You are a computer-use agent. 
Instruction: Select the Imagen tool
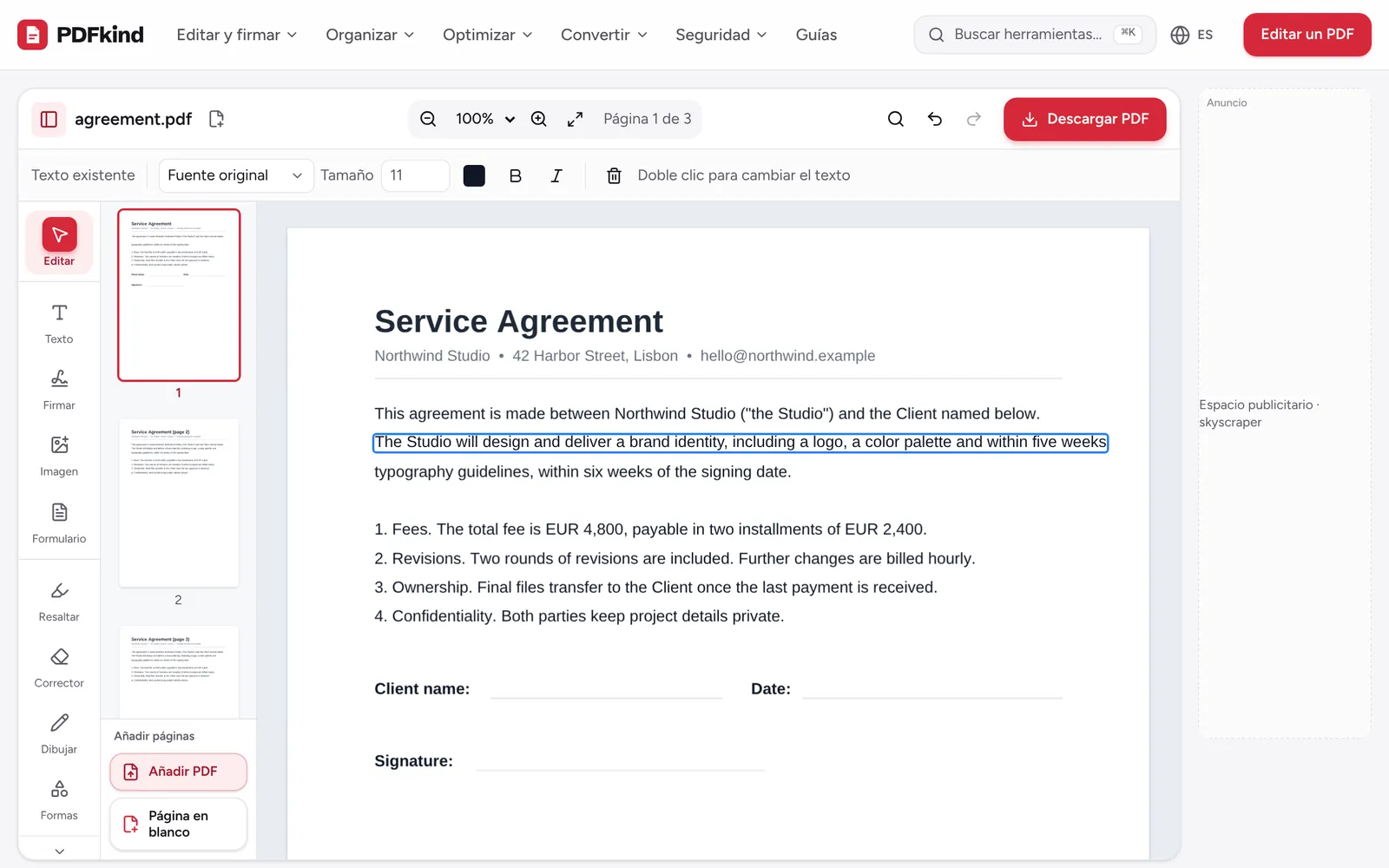[x=59, y=457]
